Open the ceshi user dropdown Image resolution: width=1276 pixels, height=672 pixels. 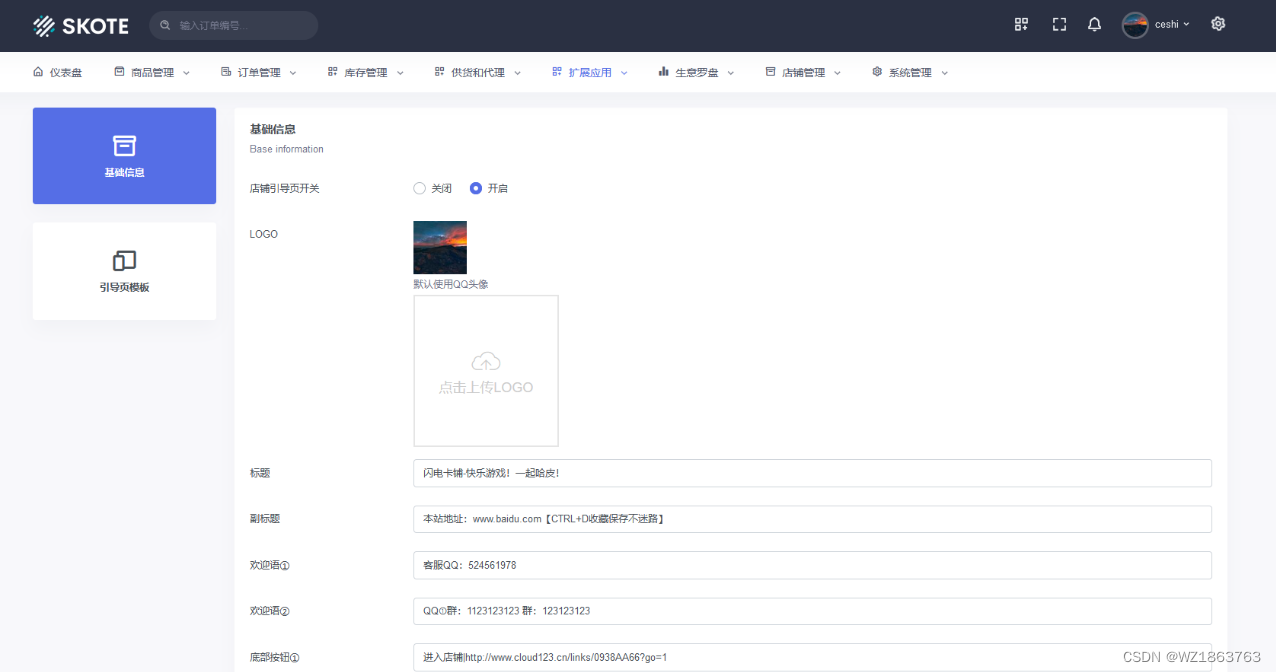tap(1157, 25)
